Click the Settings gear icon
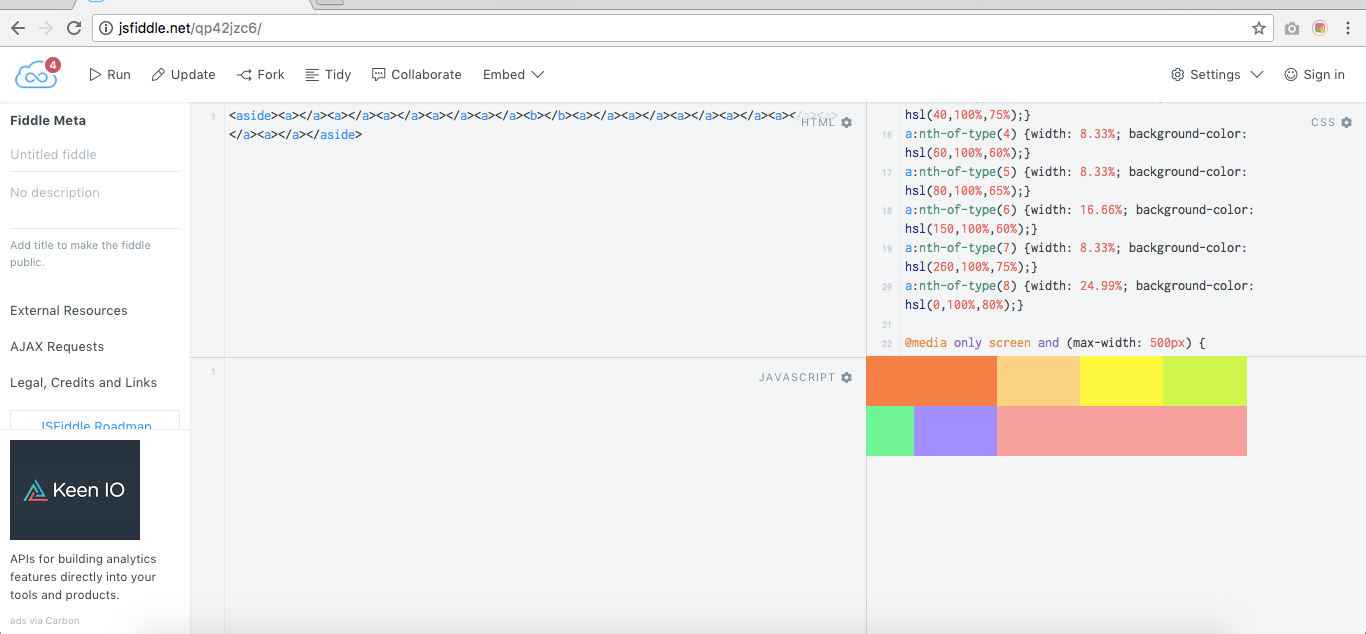 coord(1180,74)
